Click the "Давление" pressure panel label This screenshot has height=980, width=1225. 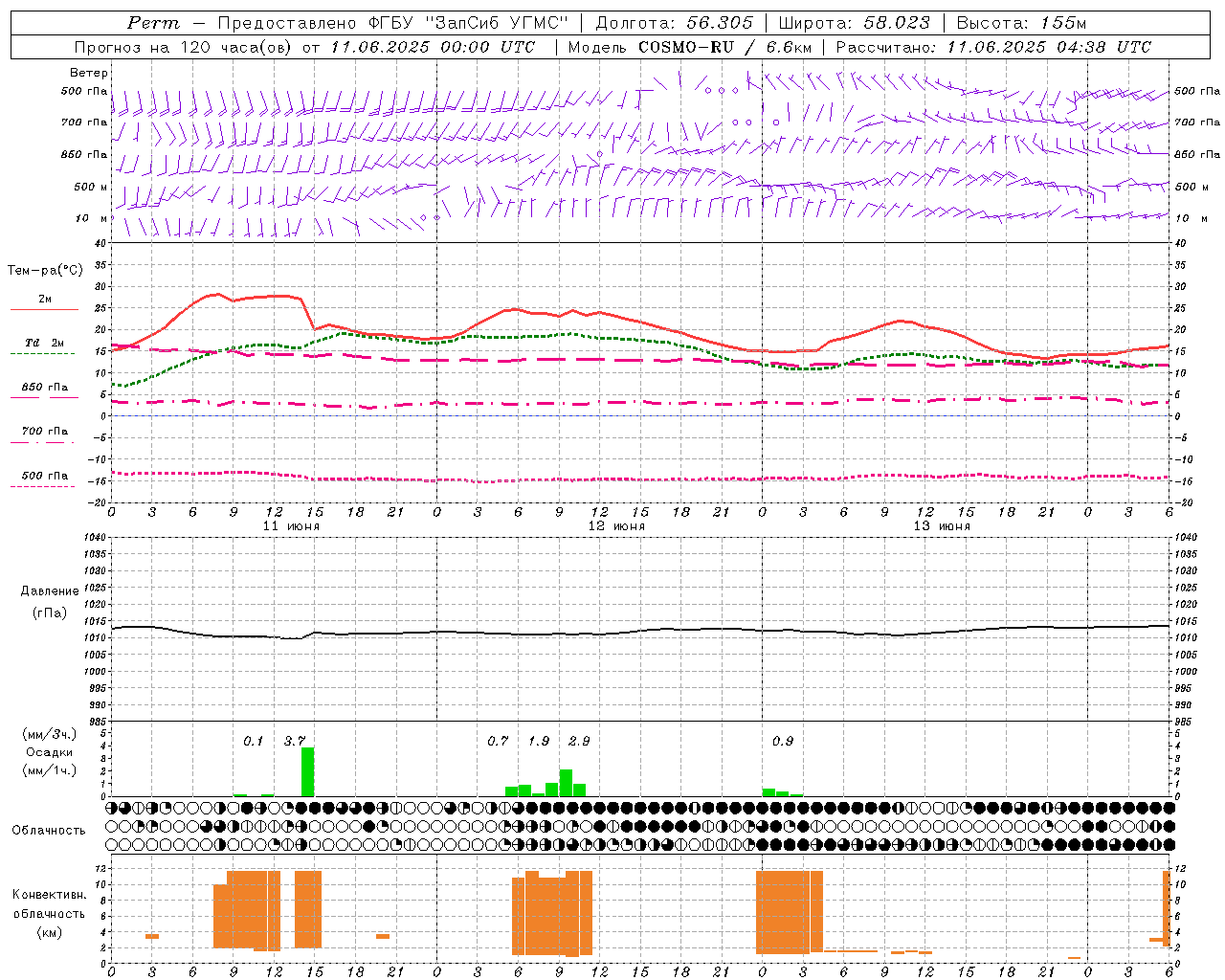pos(50,591)
